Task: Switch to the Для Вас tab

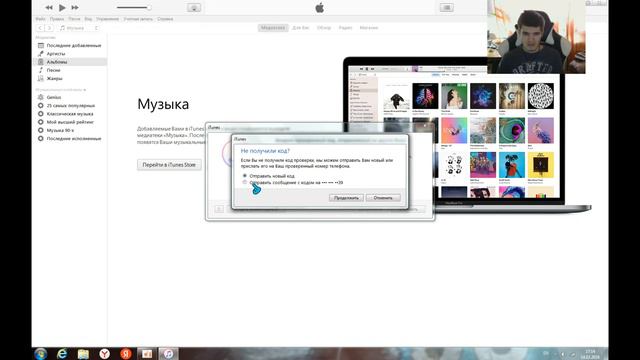Action: (301, 28)
